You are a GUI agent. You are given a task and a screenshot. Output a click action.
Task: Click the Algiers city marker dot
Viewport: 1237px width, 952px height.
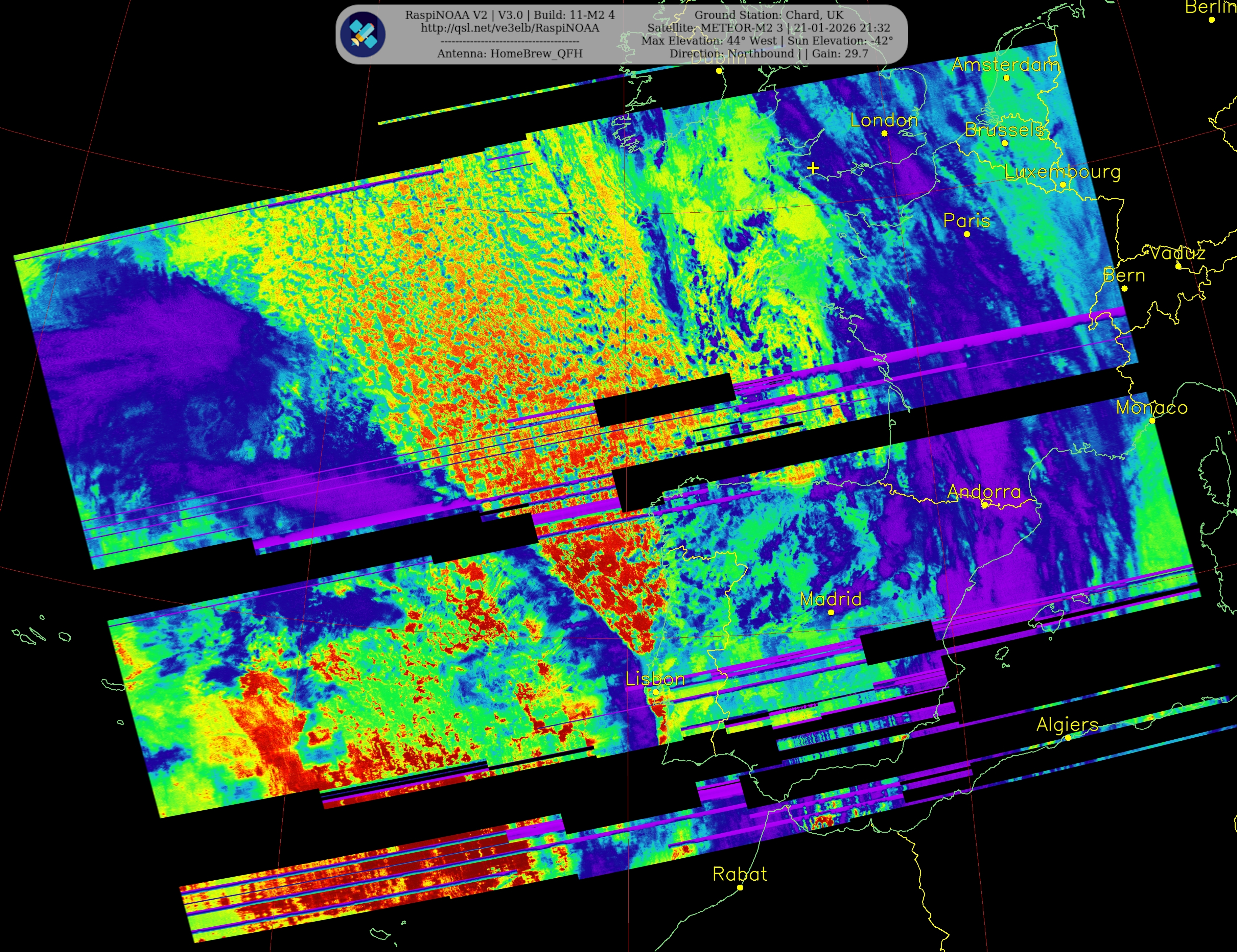click(1068, 737)
